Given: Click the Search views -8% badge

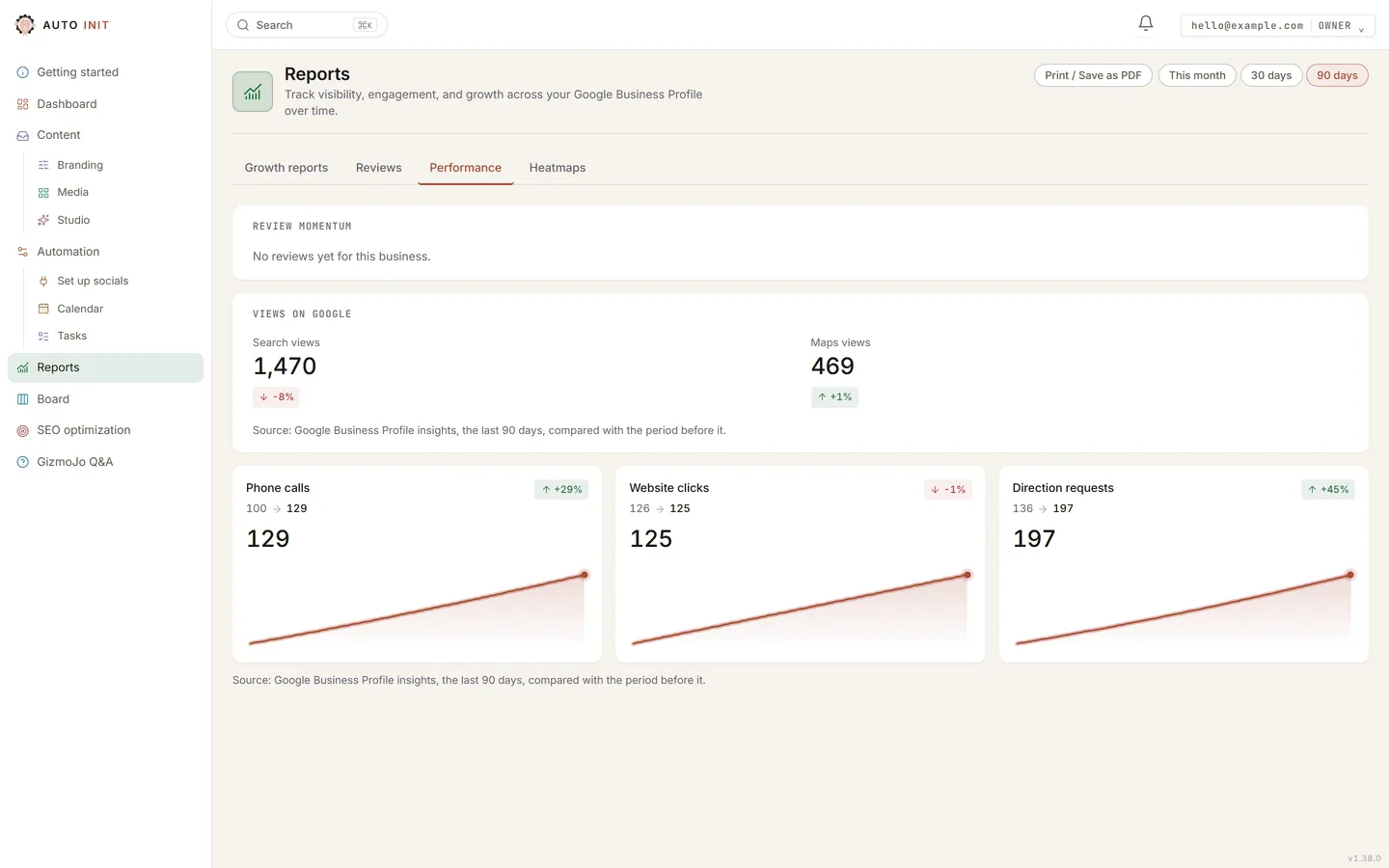Looking at the screenshot, I should (277, 397).
